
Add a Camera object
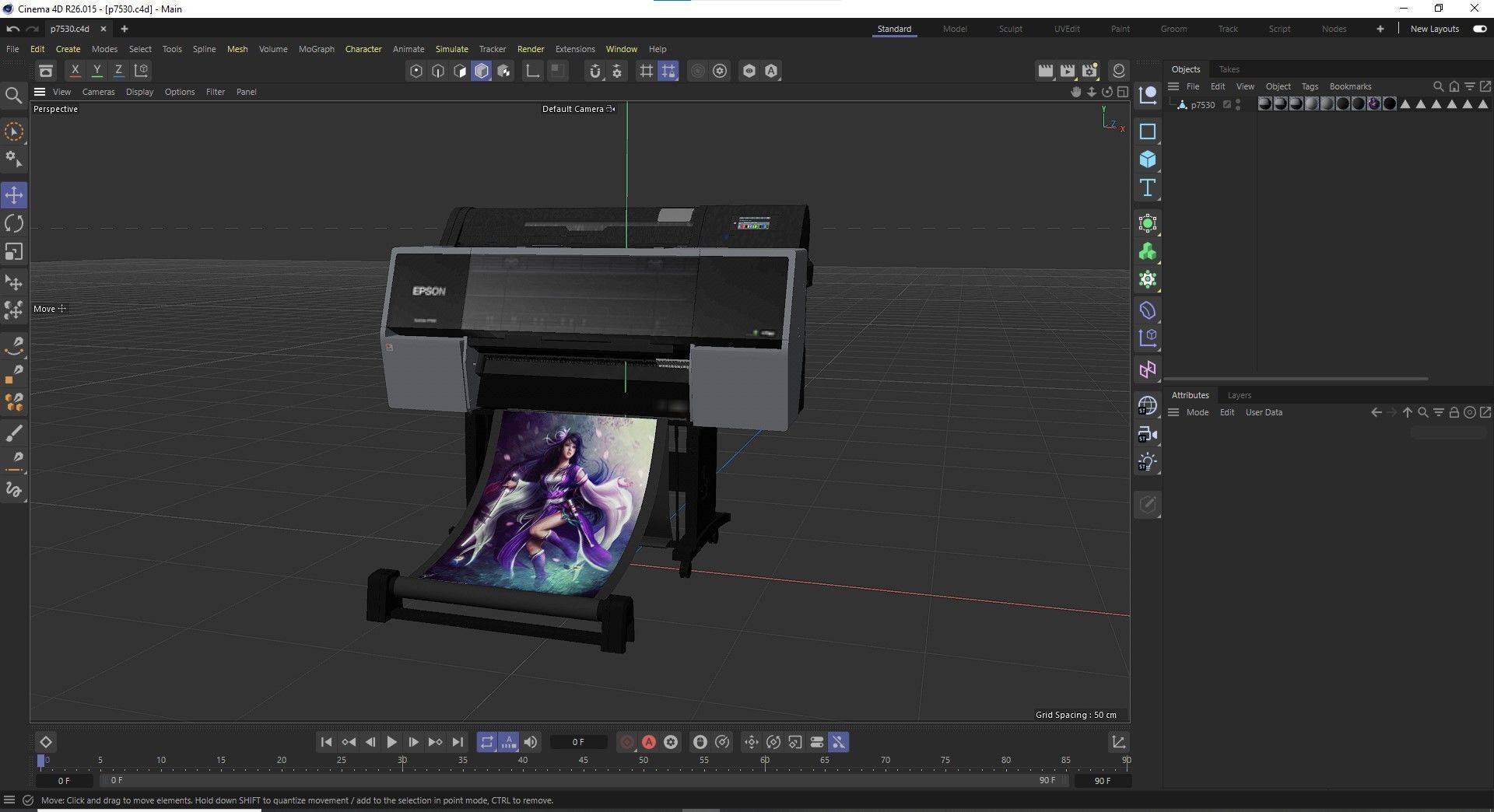(x=1148, y=434)
